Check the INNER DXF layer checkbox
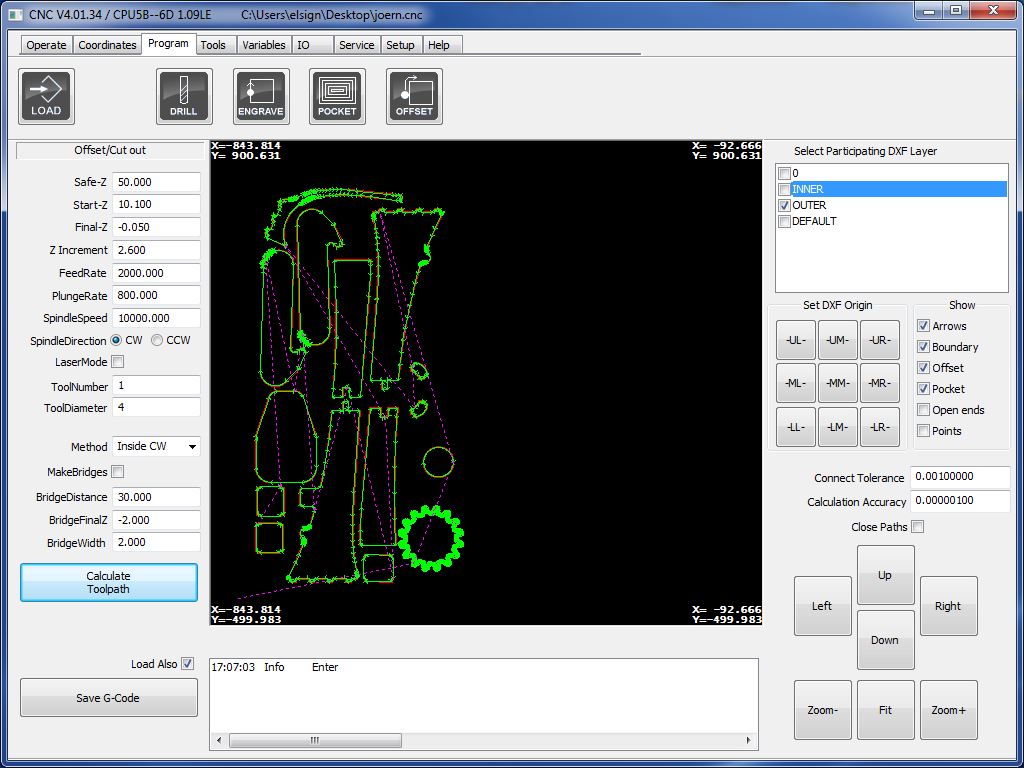This screenshot has width=1024, height=768. coord(784,189)
